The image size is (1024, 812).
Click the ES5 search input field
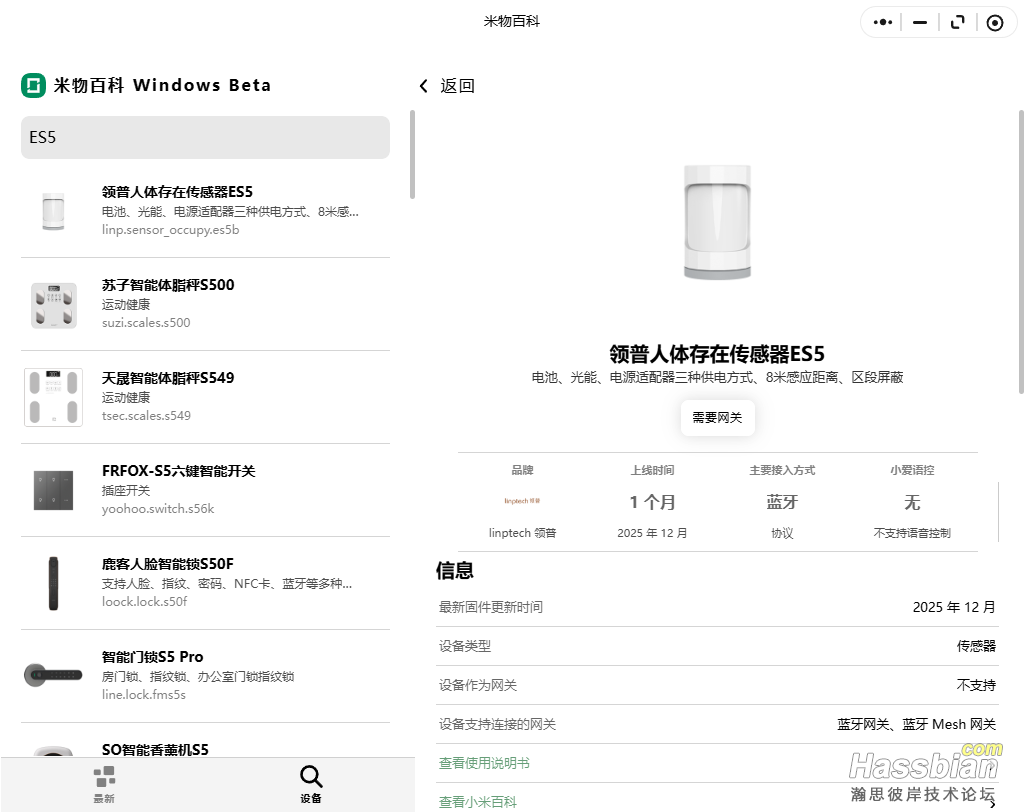(205, 137)
